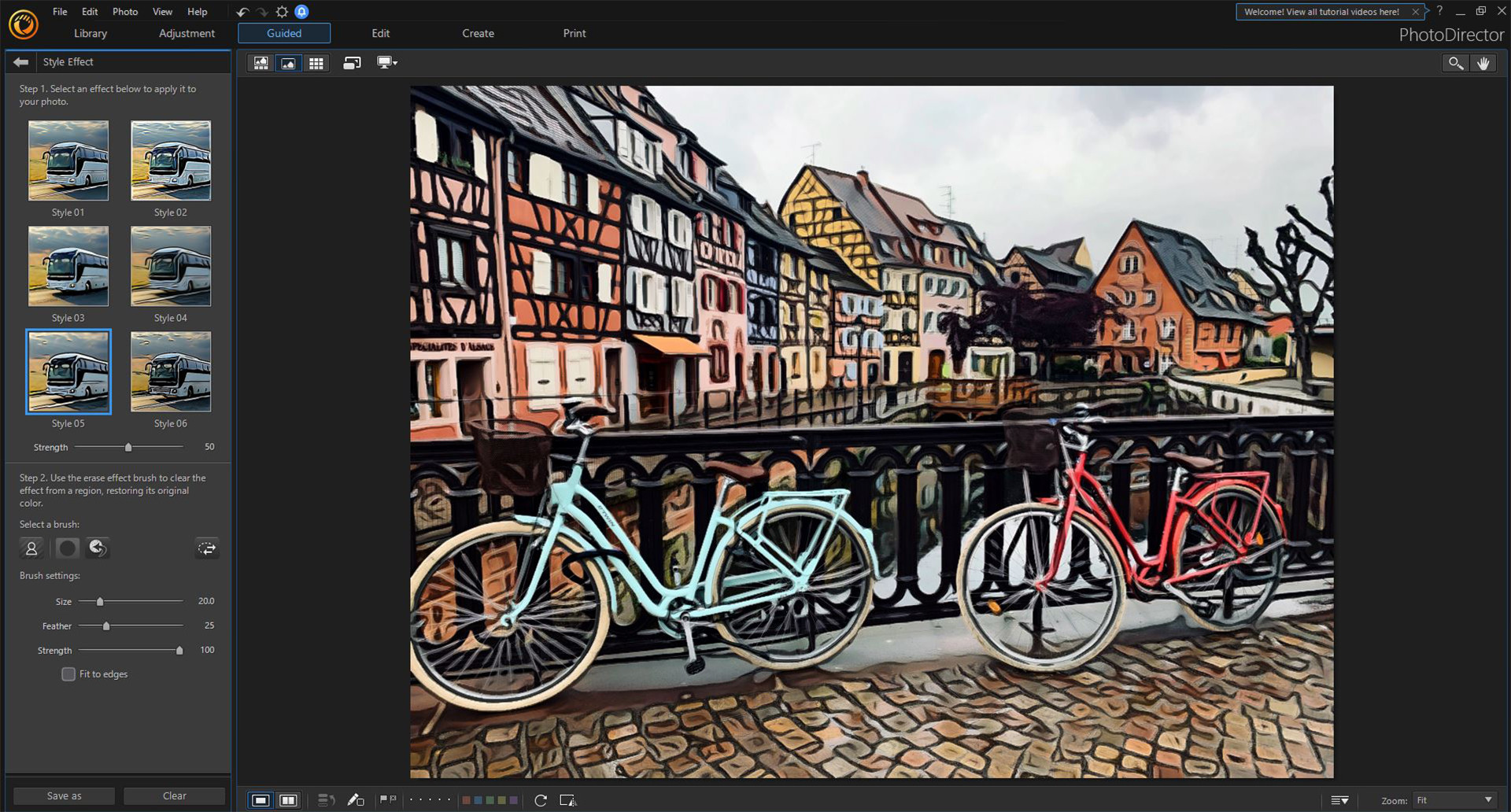The width and height of the screenshot is (1511, 812).
Task: Click the Save as button
Action: [63, 795]
